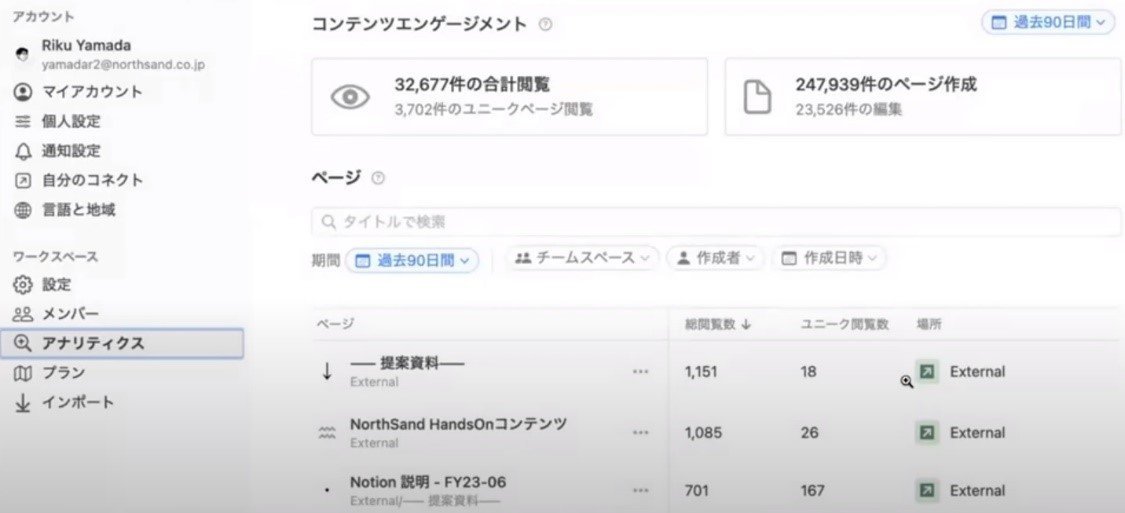Click the people icon for メンバー
Viewport: 1125px width, 513px height.
click(23, 314)
